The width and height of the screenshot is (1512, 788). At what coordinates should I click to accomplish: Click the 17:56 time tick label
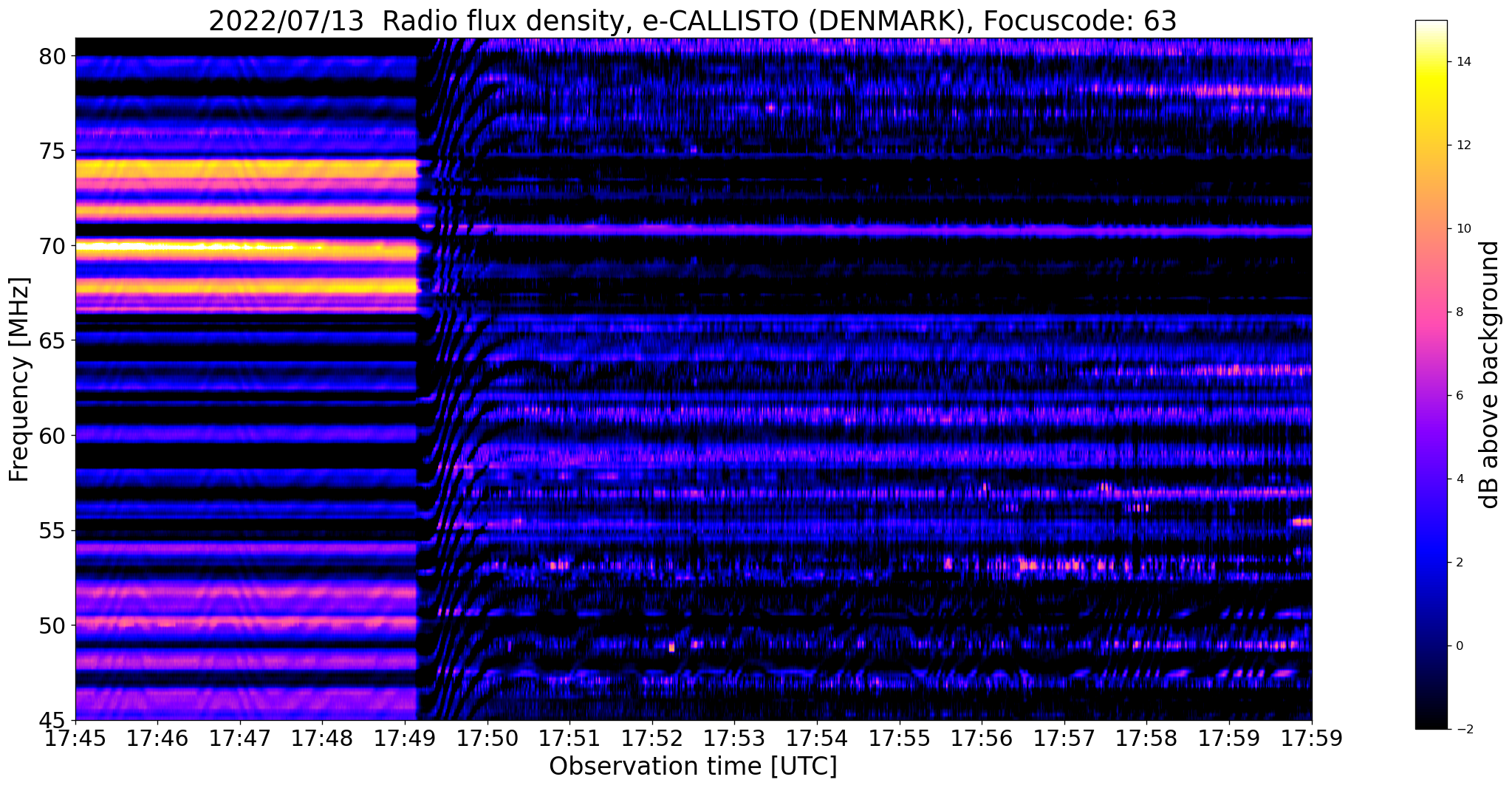982,739
